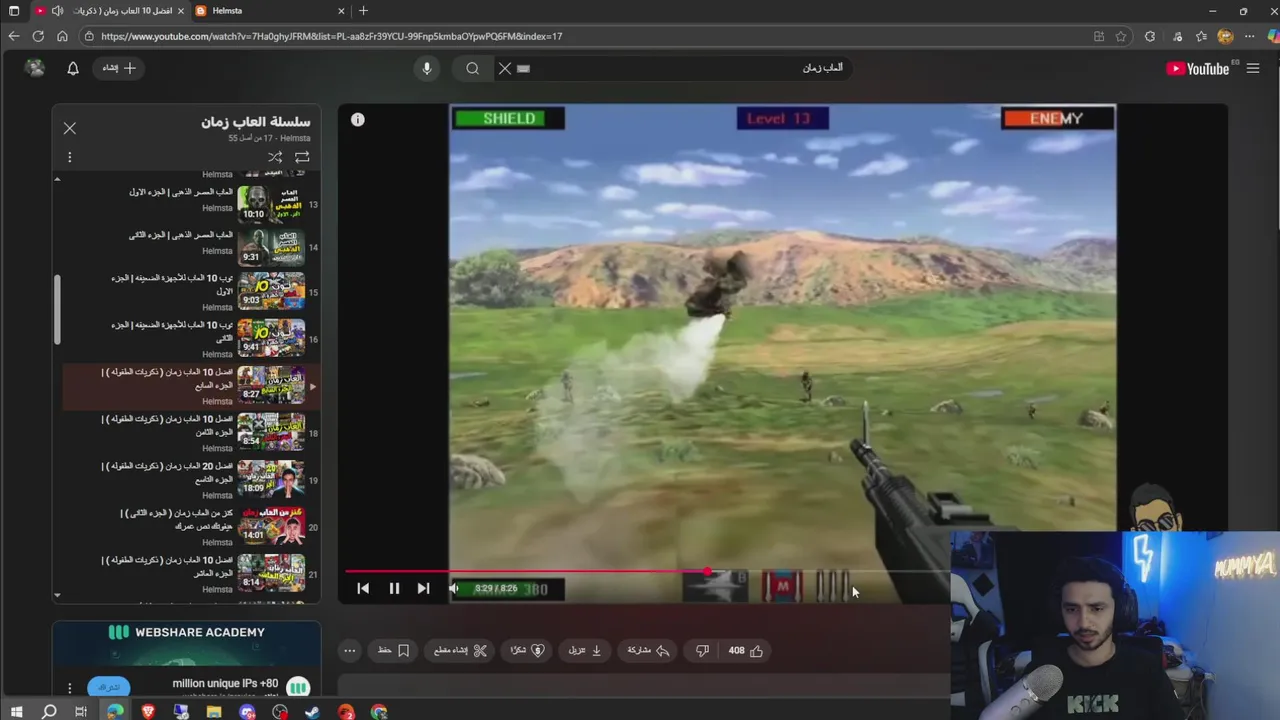Create a clip with the scissors button
The height and width of the screenshot is (720, 1280).
click(x=461, y=650)
